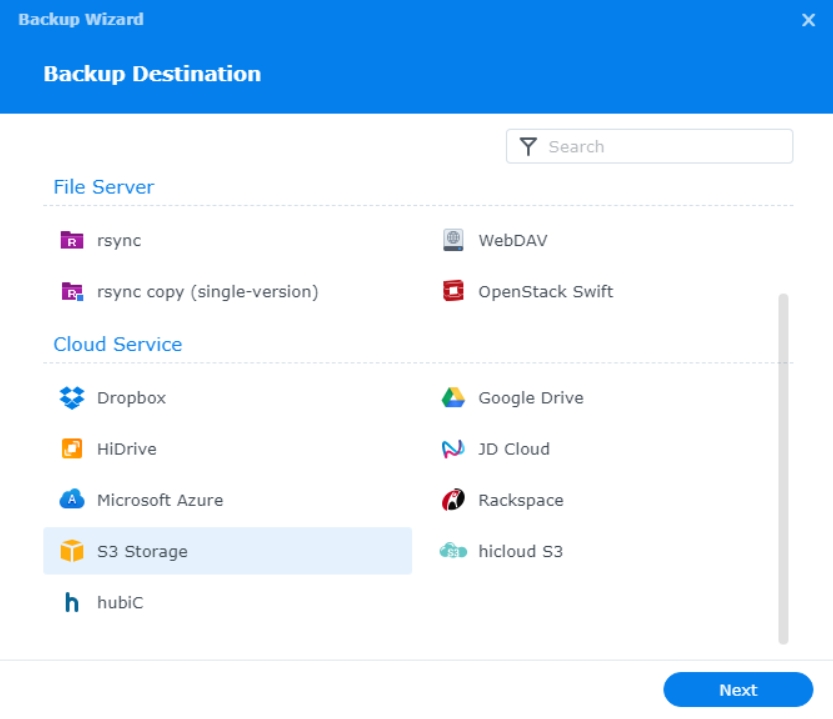The width and height of the screenshot is (833, 719).
Task: Choose the Google Drive icon
Action: point(453,398)
